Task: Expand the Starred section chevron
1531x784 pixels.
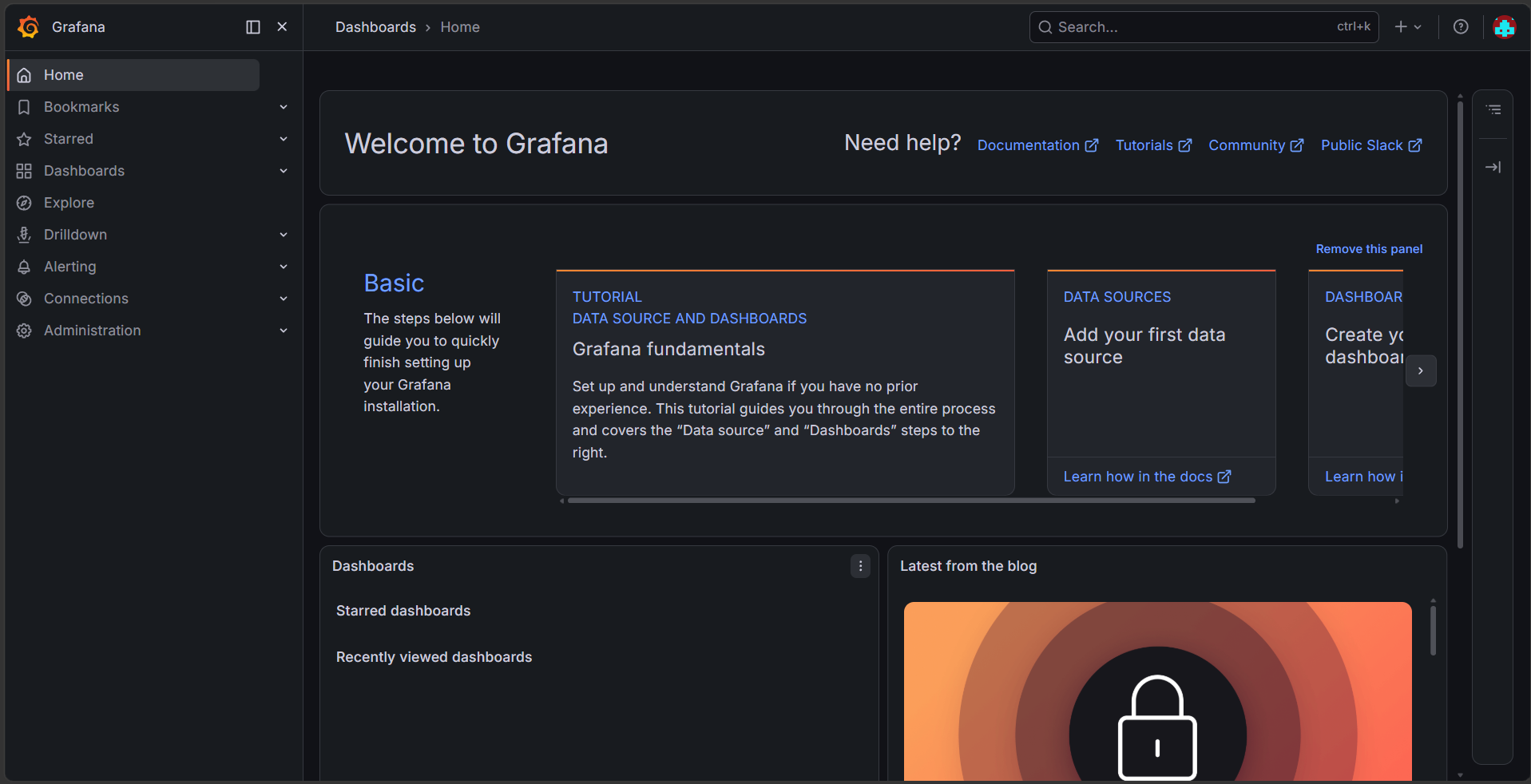Action: click(x=284, y=139)
